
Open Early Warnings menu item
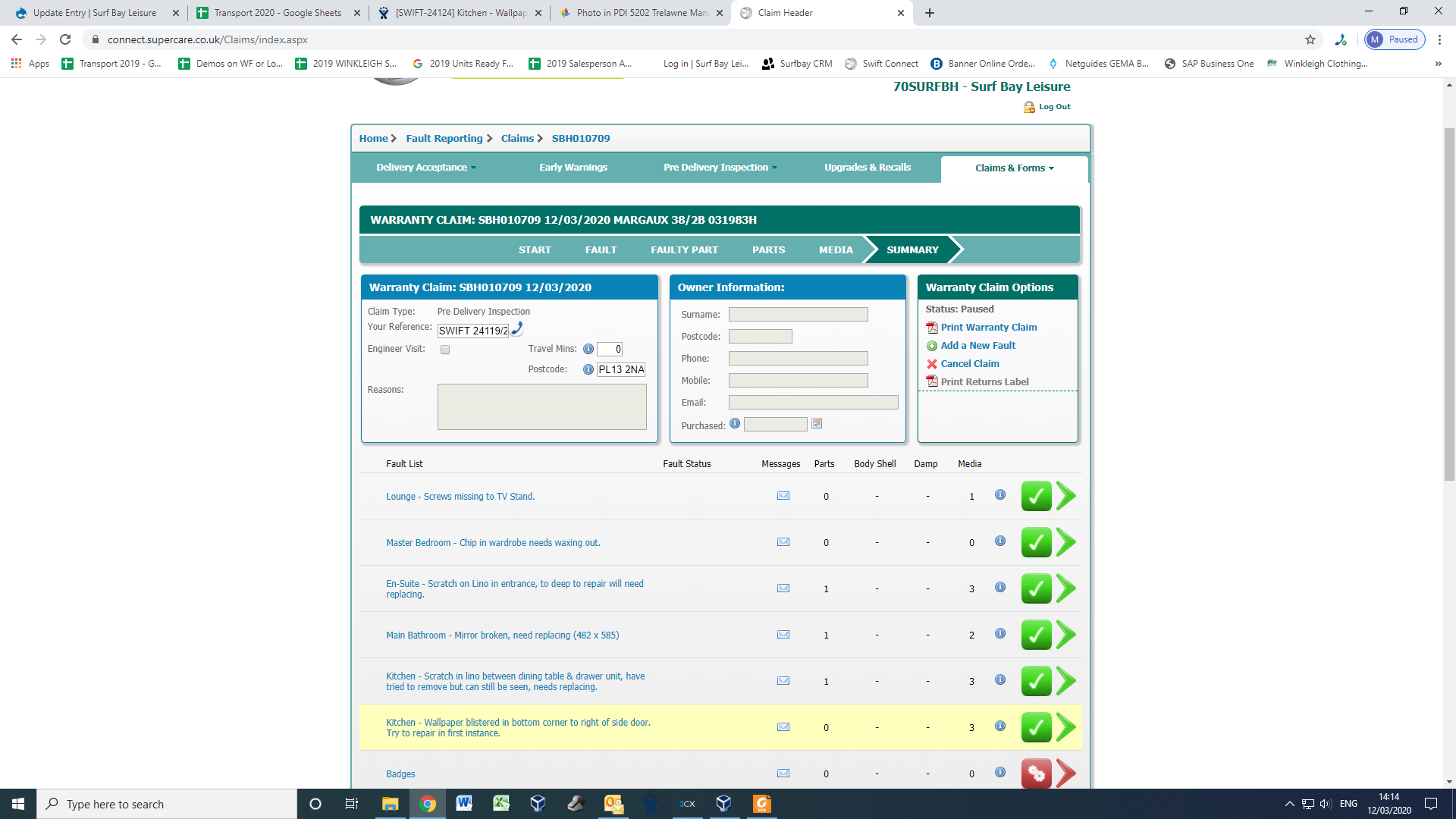tap(573, 168)
